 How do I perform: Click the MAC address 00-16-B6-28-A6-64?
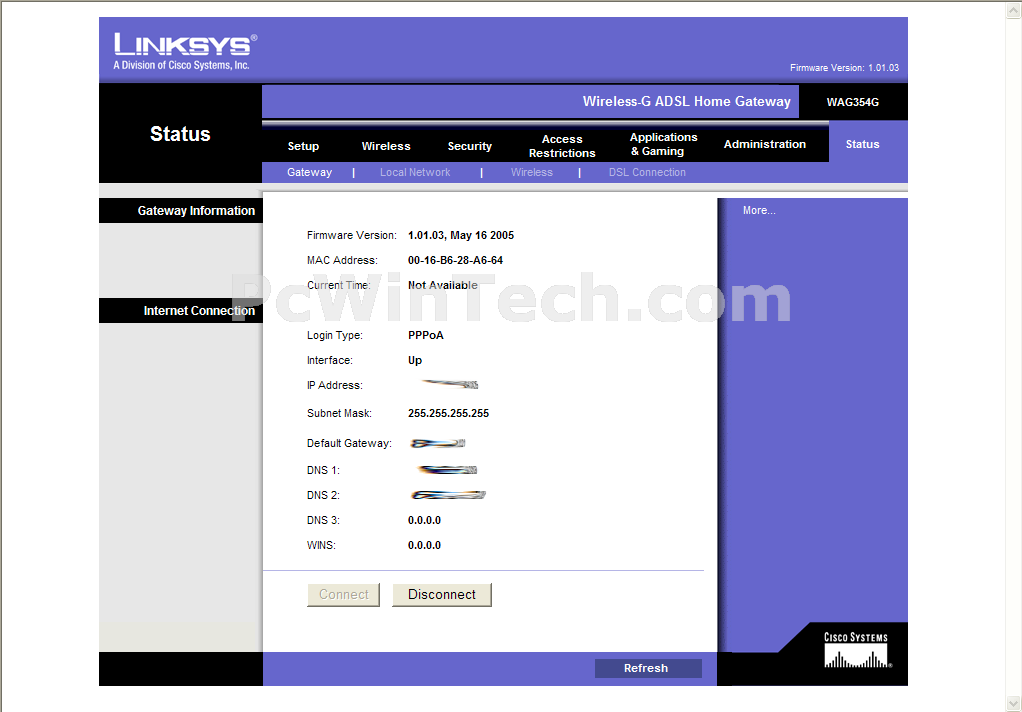point(456,260)
